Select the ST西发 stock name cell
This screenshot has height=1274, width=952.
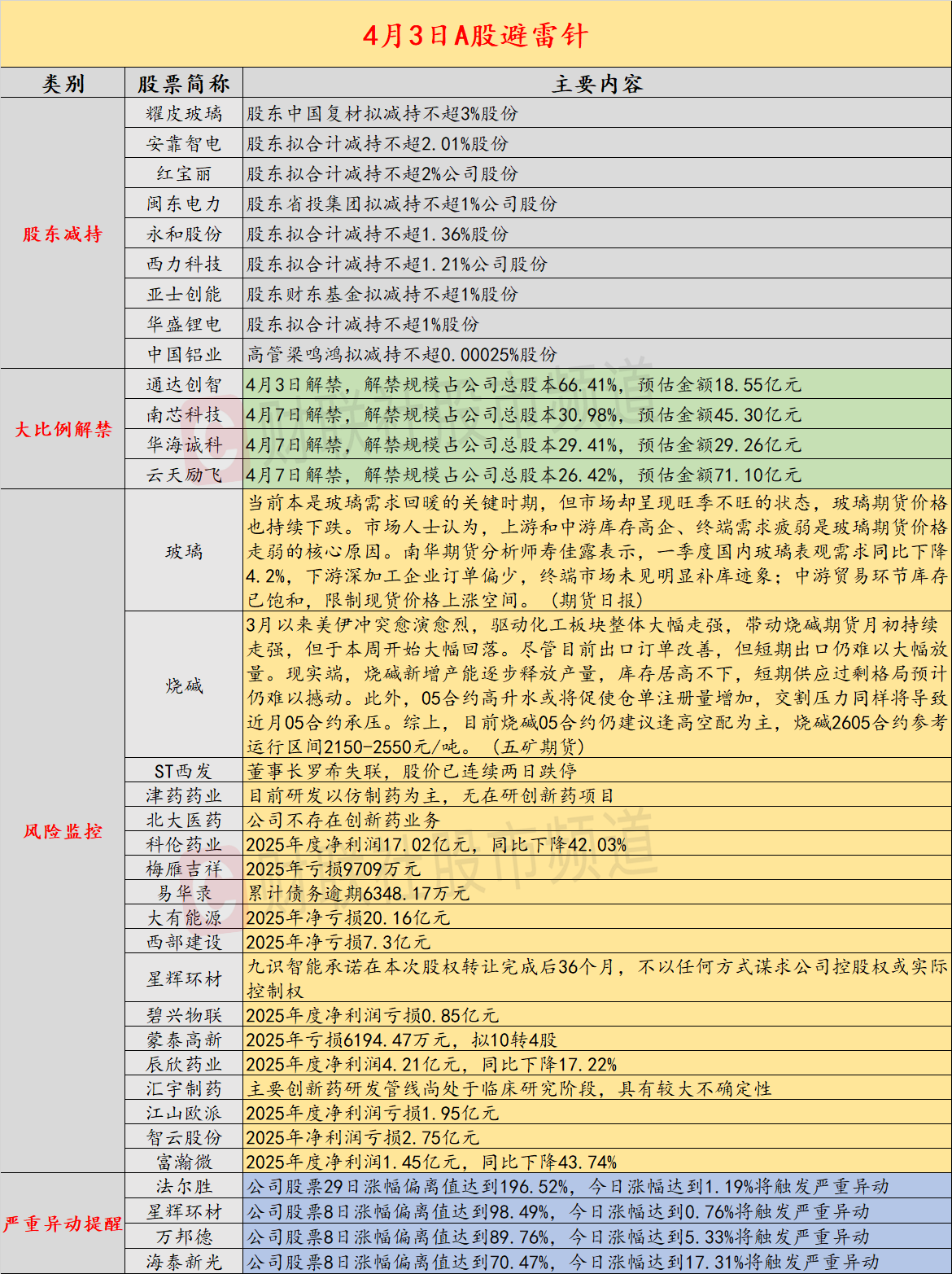[x=184, y=771]
